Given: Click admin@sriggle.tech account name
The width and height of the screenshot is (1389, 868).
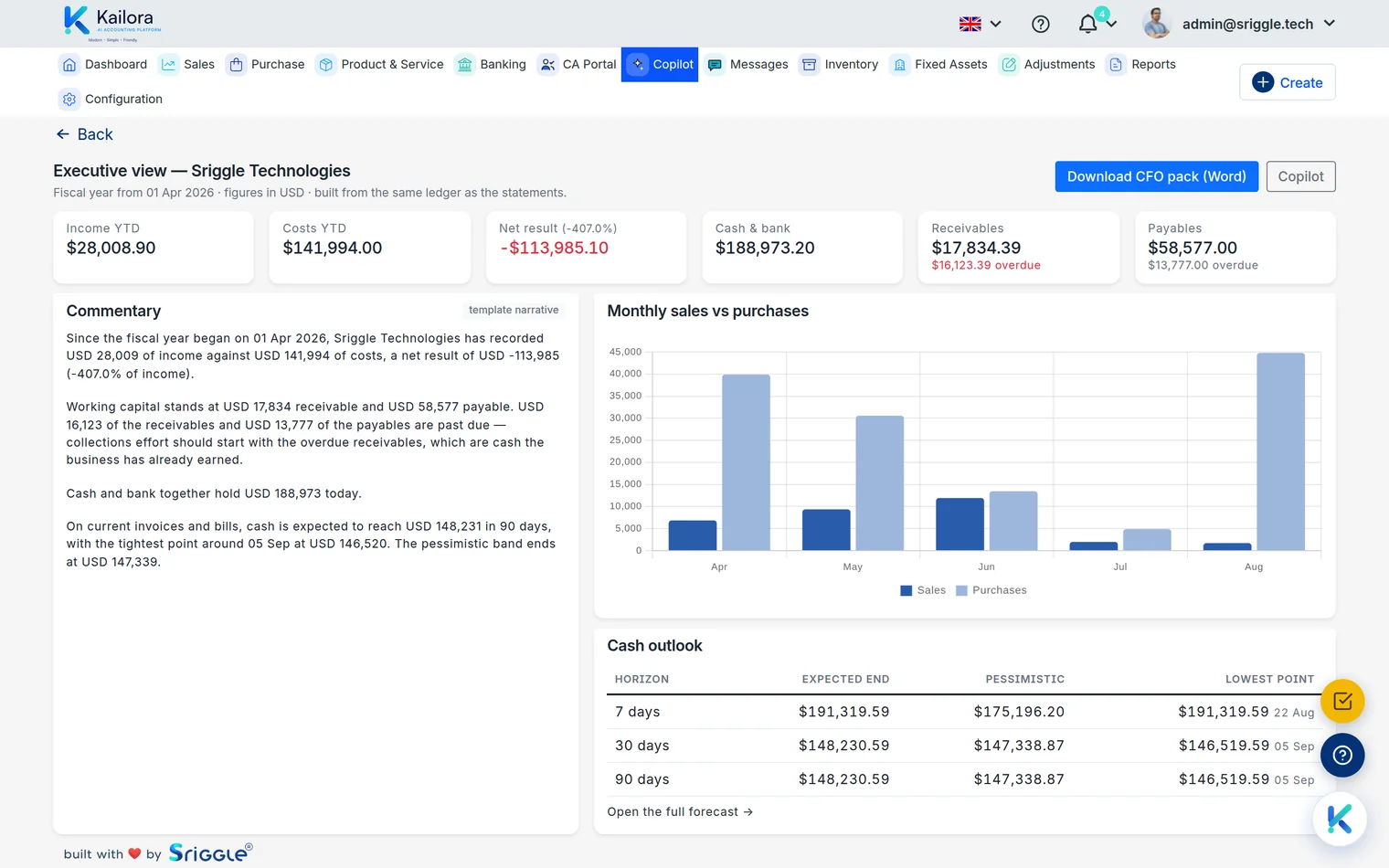Looking at the screenshot, I should [1247, 25].
